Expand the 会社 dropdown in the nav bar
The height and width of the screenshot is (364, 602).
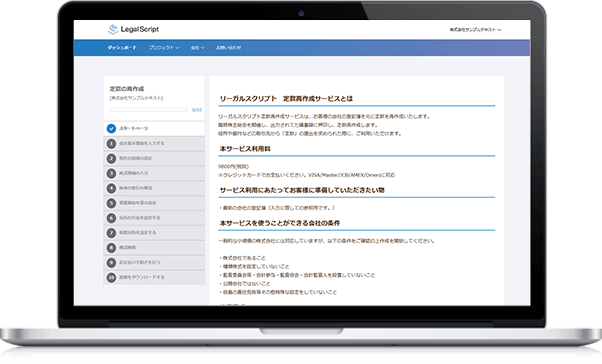click(197, 48)
